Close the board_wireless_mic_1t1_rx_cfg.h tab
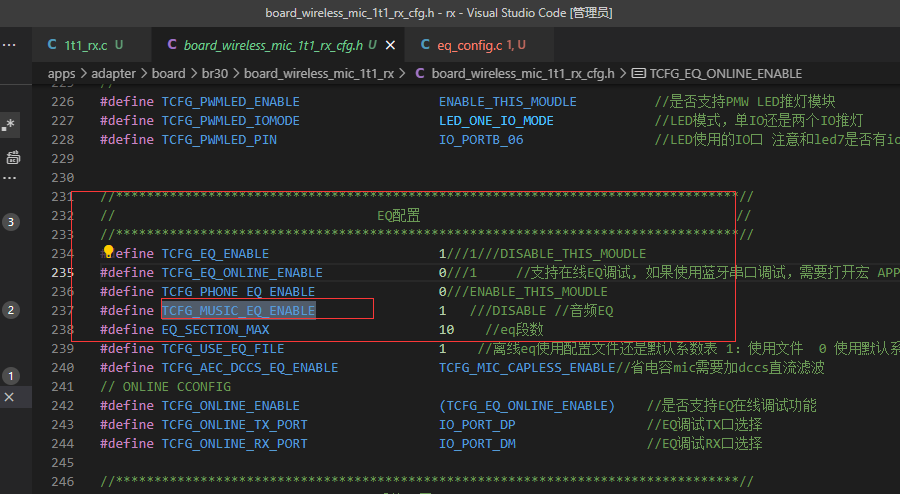 point(390,45)
